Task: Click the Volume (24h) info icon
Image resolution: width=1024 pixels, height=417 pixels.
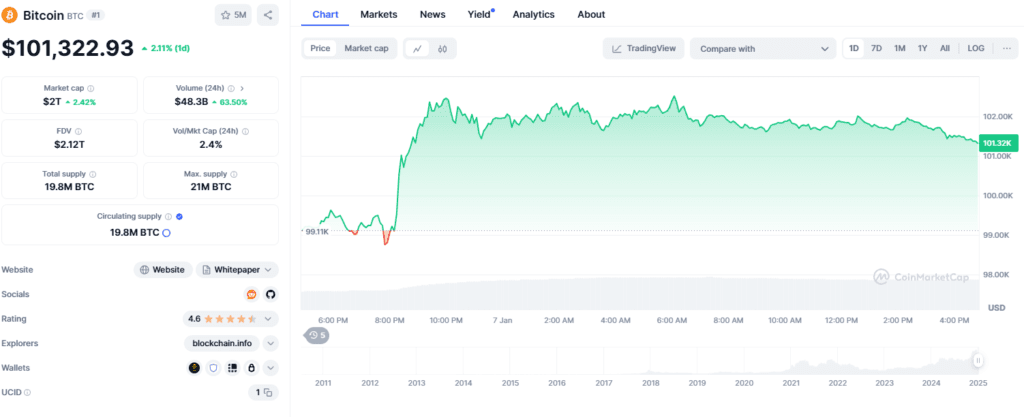Action: 231,88
